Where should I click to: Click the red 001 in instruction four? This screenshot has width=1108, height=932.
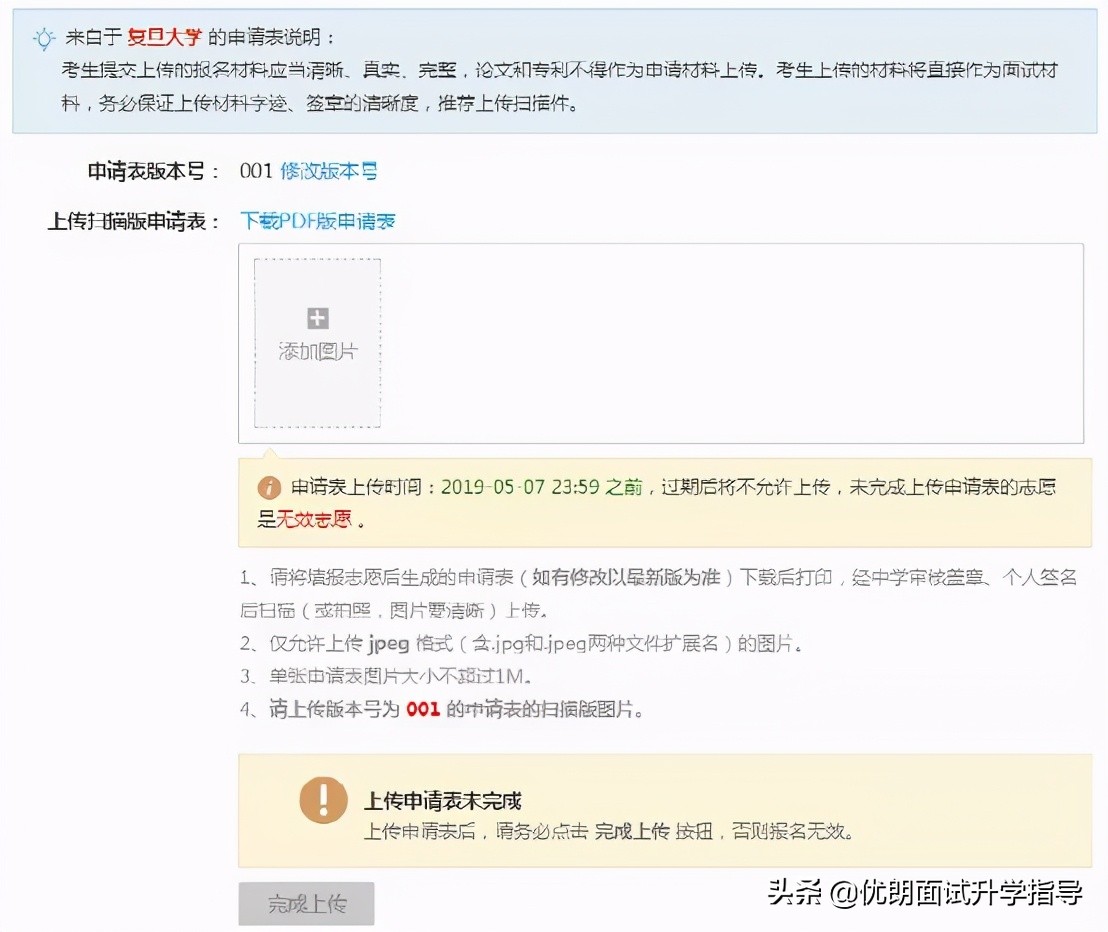click(x=423, y=709)
